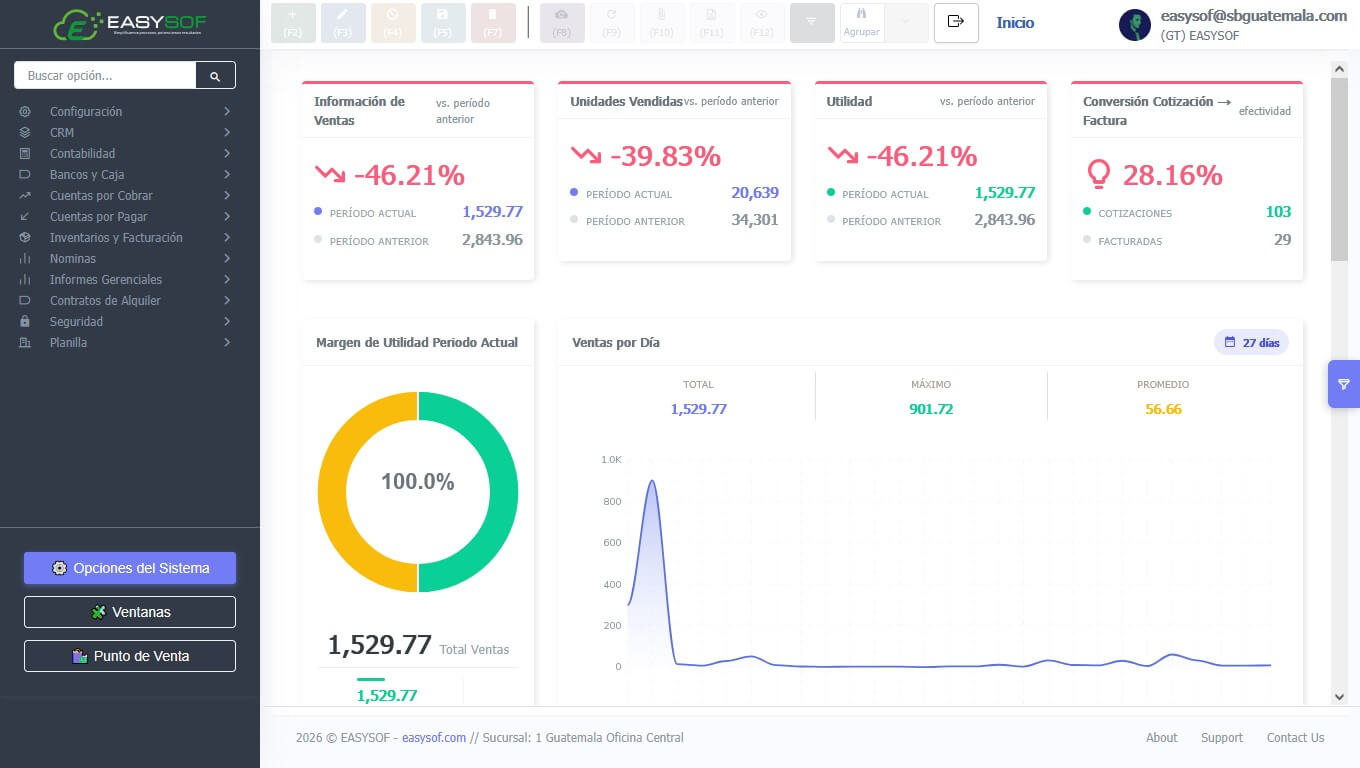Screen dimensions: 1360x768
Task: Open the floating filter icon on right edge
Action: (x=1344, y=384)
